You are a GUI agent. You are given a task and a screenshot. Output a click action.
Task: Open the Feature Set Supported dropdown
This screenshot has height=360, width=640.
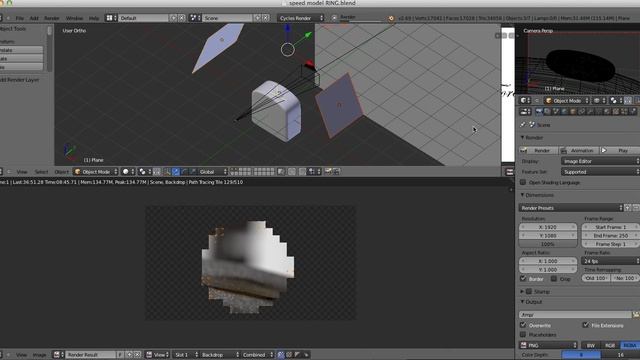[x=600, y=172]
